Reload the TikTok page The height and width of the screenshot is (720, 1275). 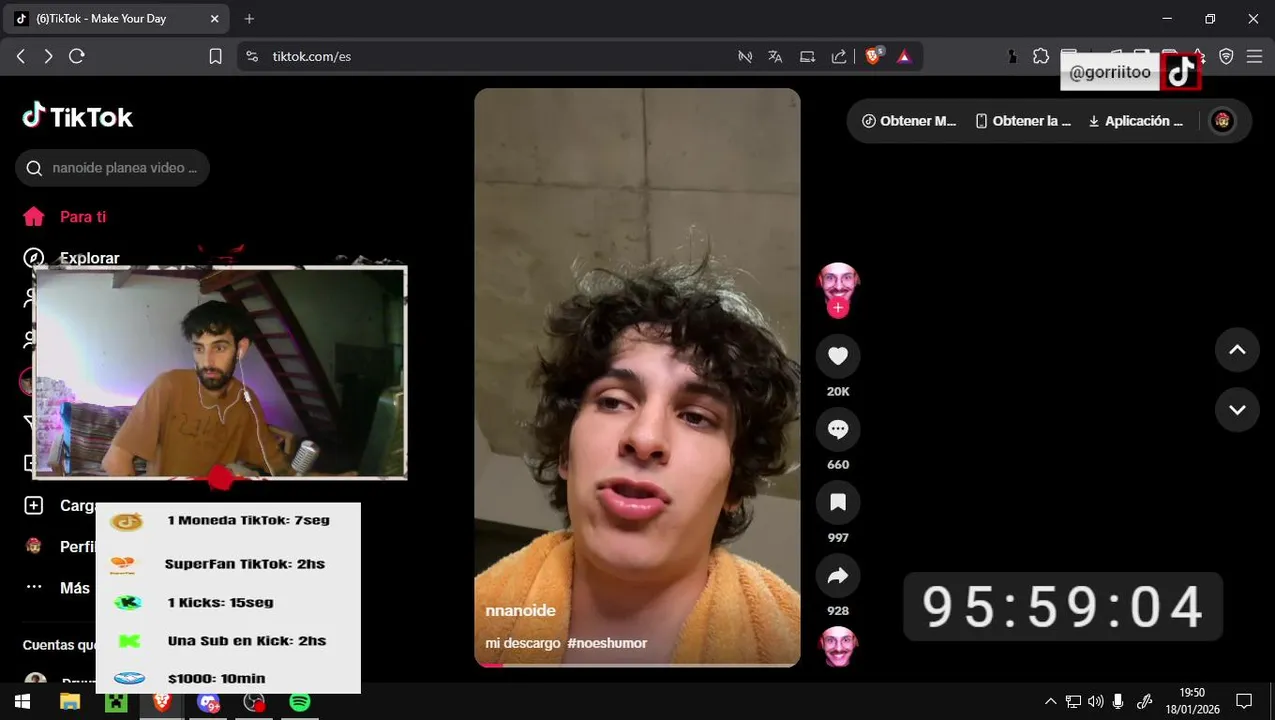point(77,57)
